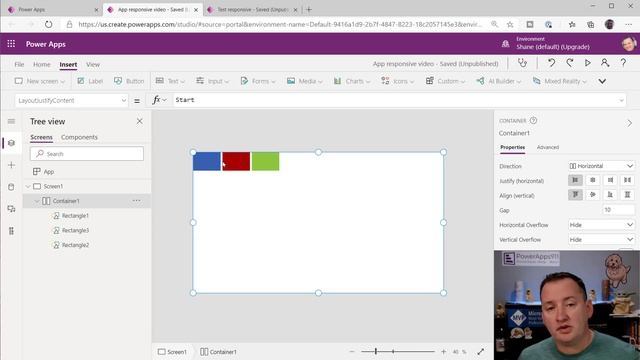Switch to the Components tab
The width and height of the screenshot is (640, 360).
coord(79,137)
